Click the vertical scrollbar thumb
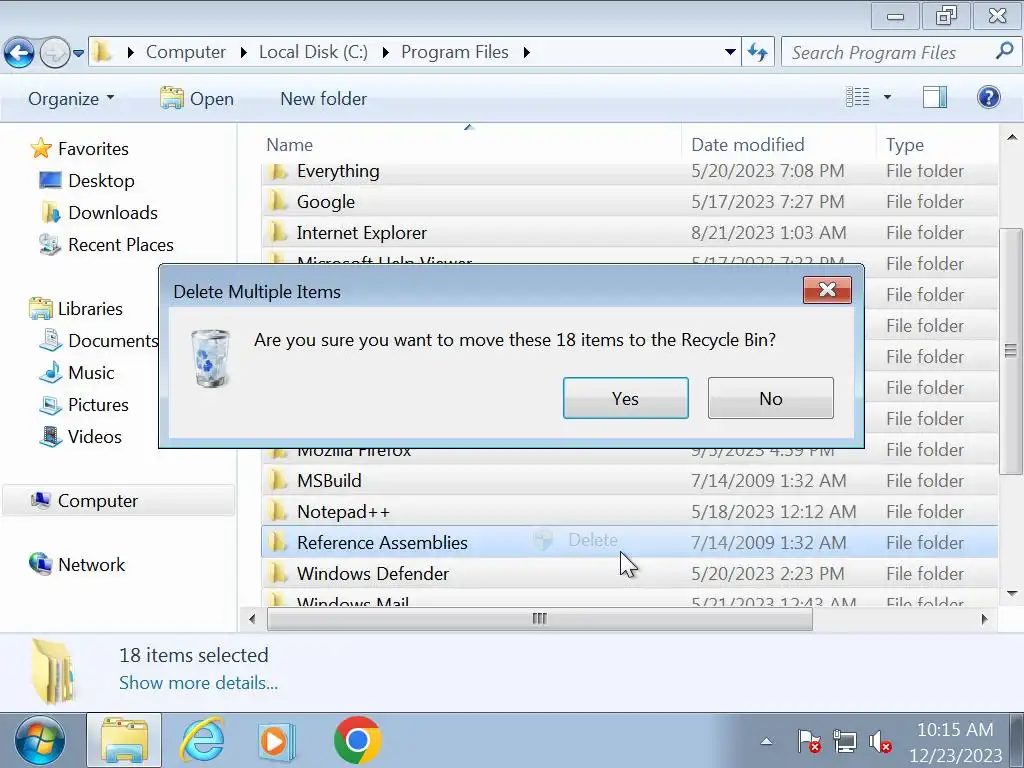This screenshot has height=768, width=1024. 1011,351
